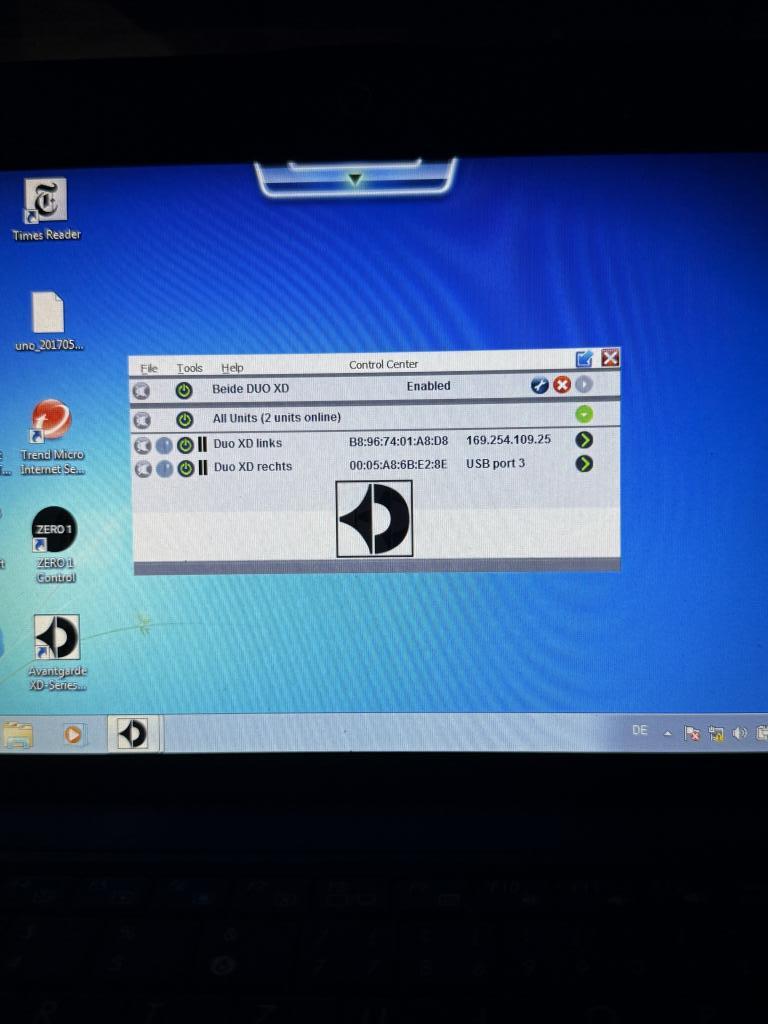This screenshot has height=1024, width=768.
Task: Toggle power for Beide DUO XD
Action: pyautogui.click(x=184, y=390)
